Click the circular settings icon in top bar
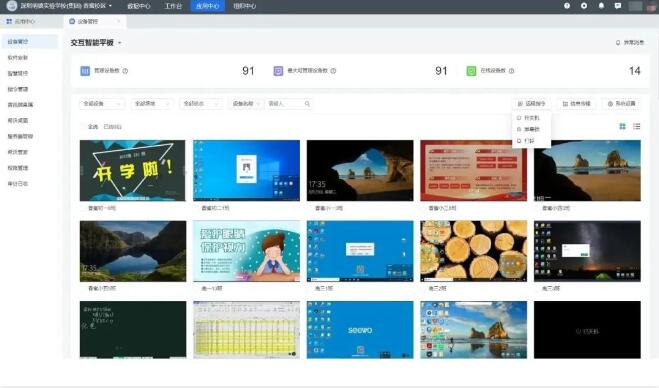This screenshot has width=659, height=388. point(584,6)
